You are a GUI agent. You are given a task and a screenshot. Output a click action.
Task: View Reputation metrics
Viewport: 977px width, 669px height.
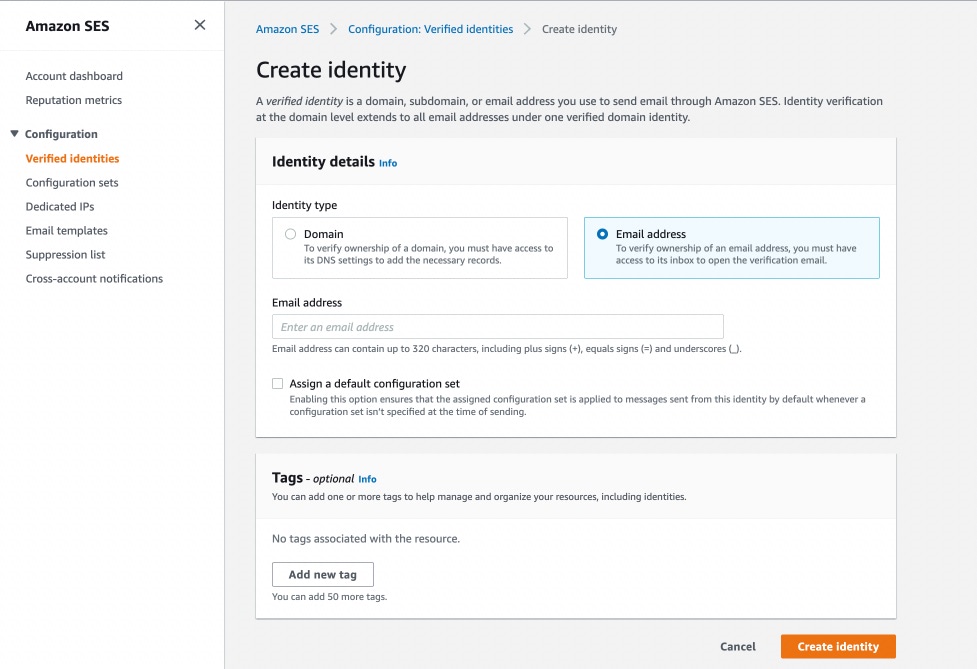(x=73, y=100)
